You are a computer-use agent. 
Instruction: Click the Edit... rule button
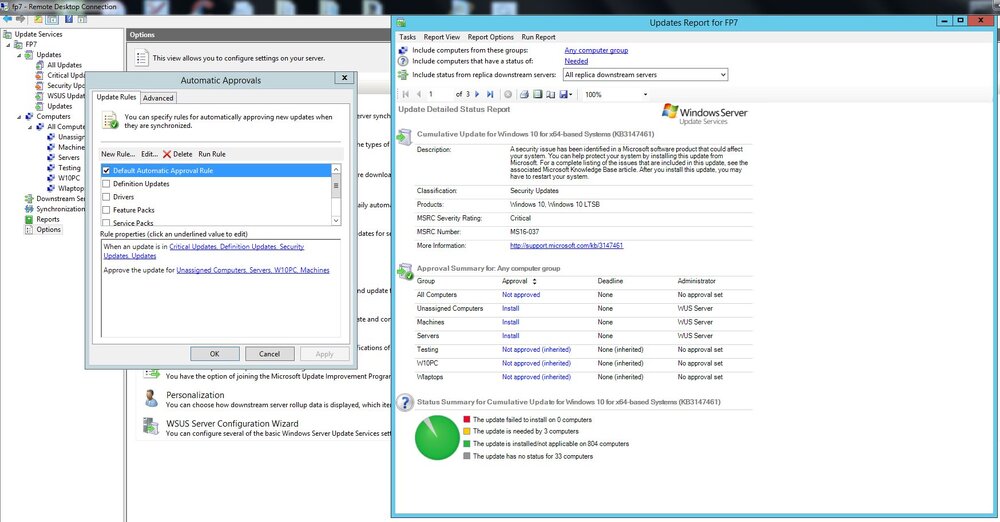coord(149,154)
